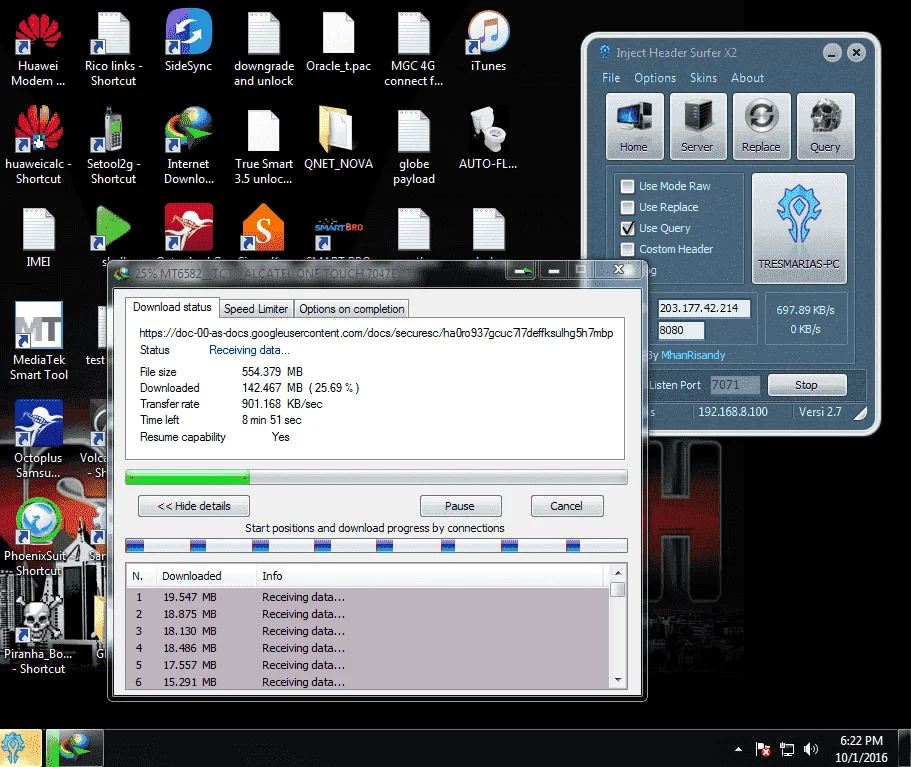Select the QNET_NOVA folder icon
The height and width of the screenshot is (767, 911).
339,138
